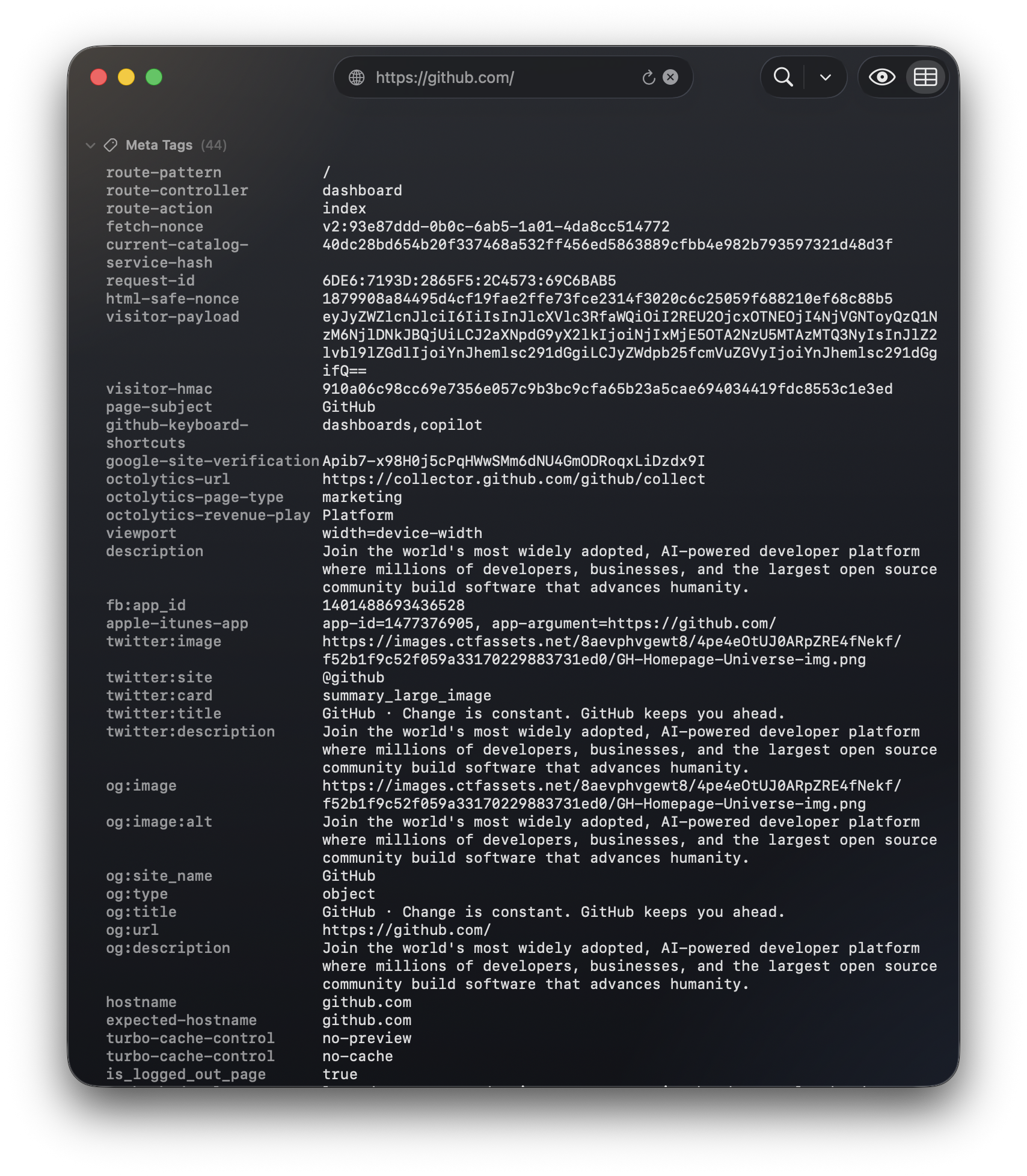
Task: Select the og:site_name value GitHub
Action: tap(349, 876)
